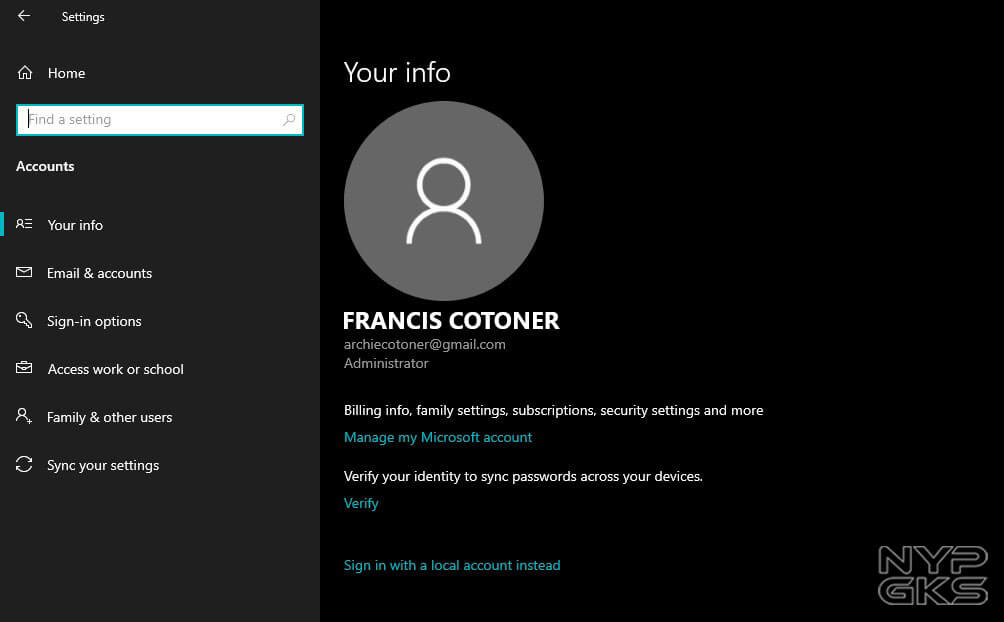Click the key icon for Sign-in options
Viewport: 1004px width, 622px height.
tap(25, 321)
